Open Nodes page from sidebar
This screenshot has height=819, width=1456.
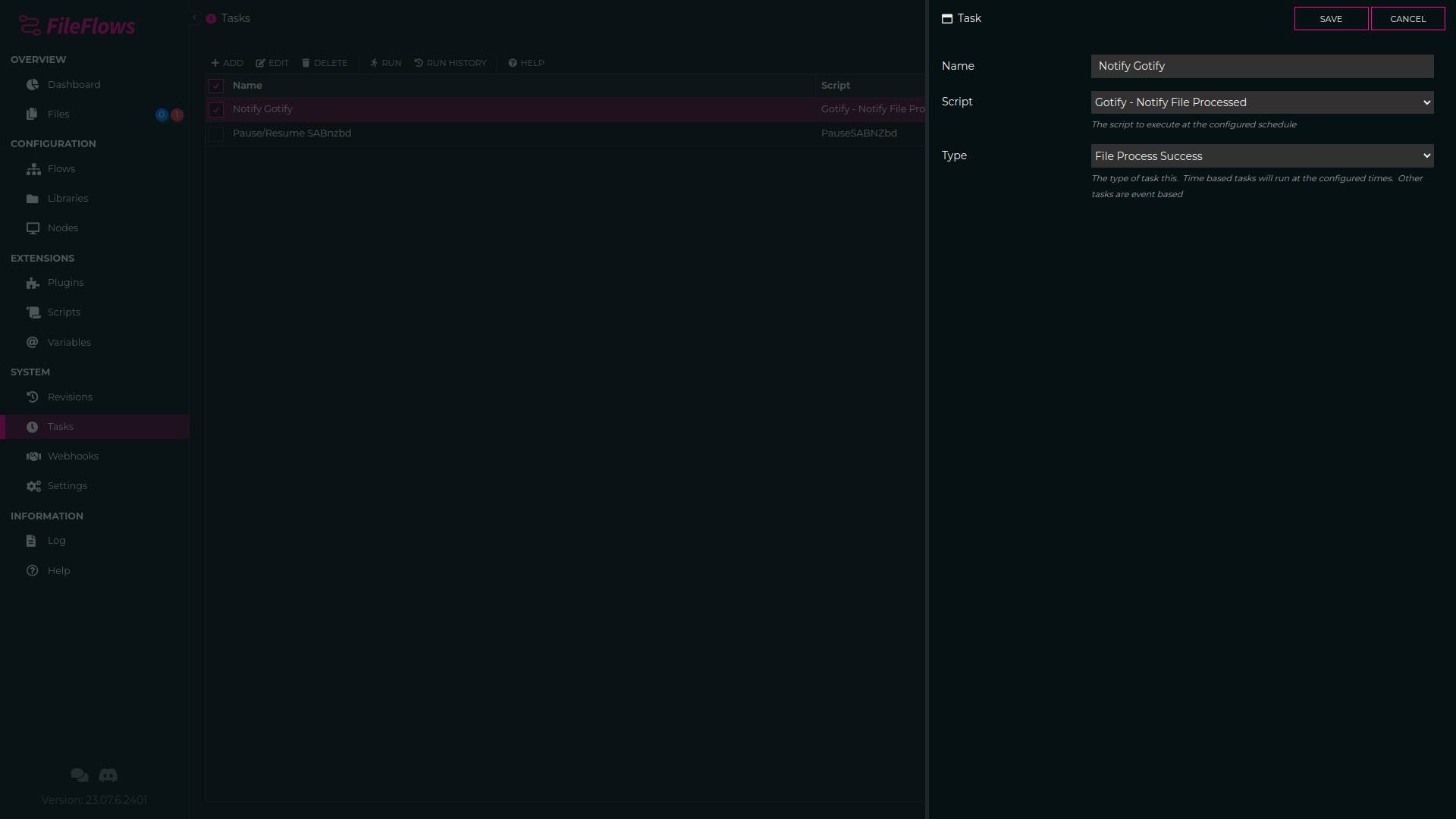pos(63,228)
